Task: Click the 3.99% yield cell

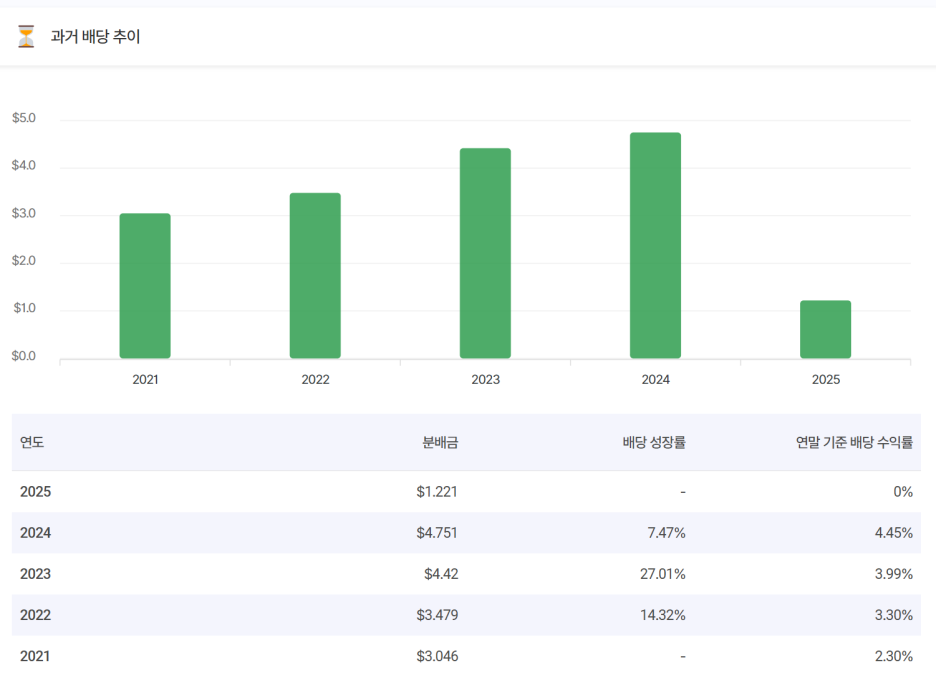Action: coord(894,574)
